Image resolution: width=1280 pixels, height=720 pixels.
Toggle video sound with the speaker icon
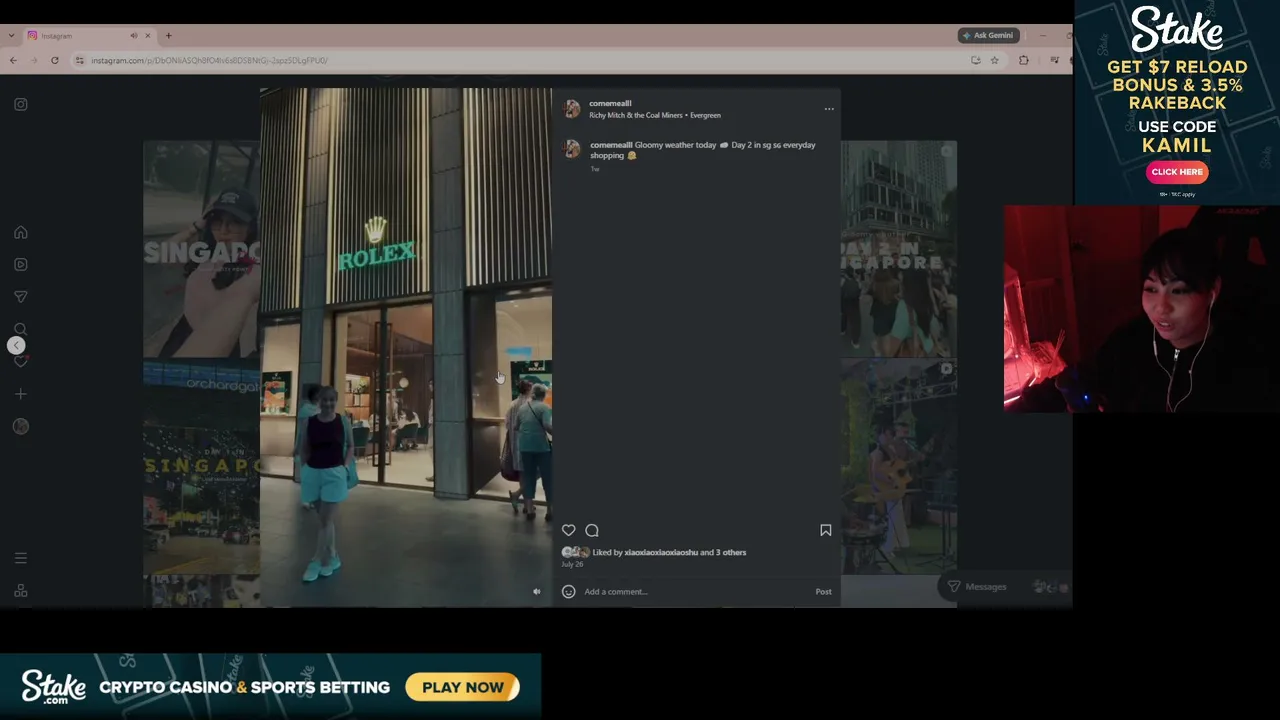pyautogui.click(x=537, y=592)
